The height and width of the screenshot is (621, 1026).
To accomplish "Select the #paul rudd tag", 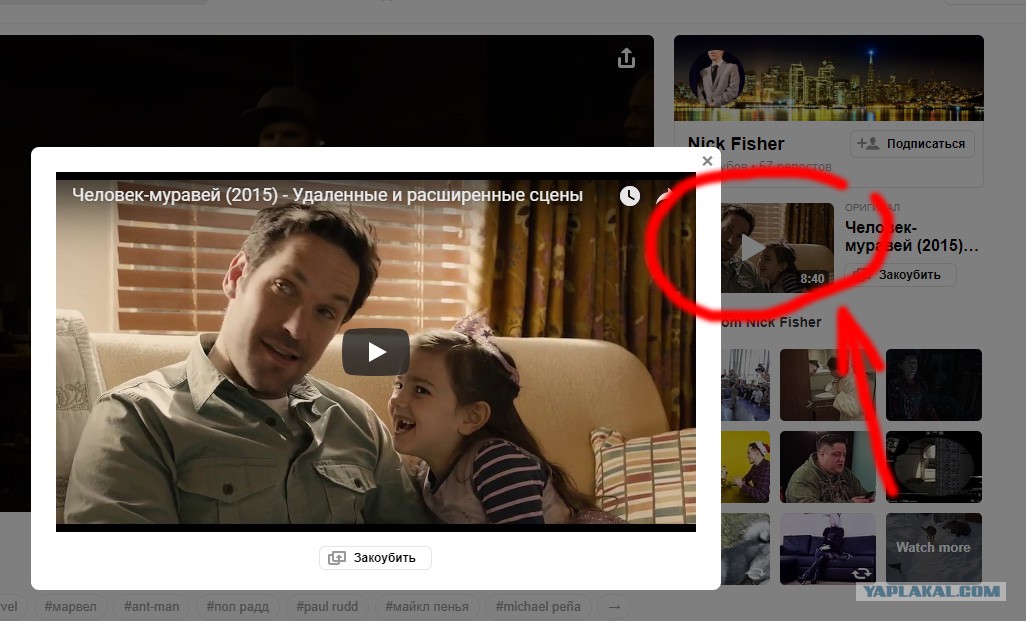I will pos(327,607).
